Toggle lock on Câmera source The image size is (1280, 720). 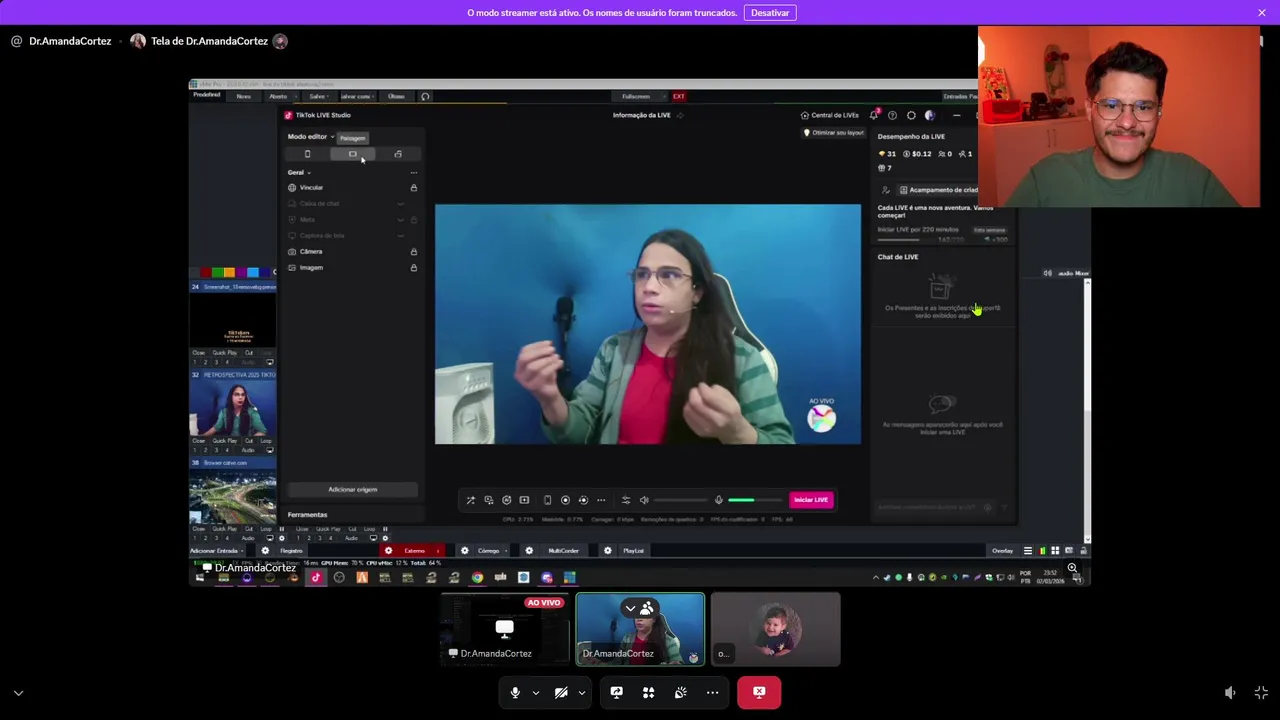point(413,251)
